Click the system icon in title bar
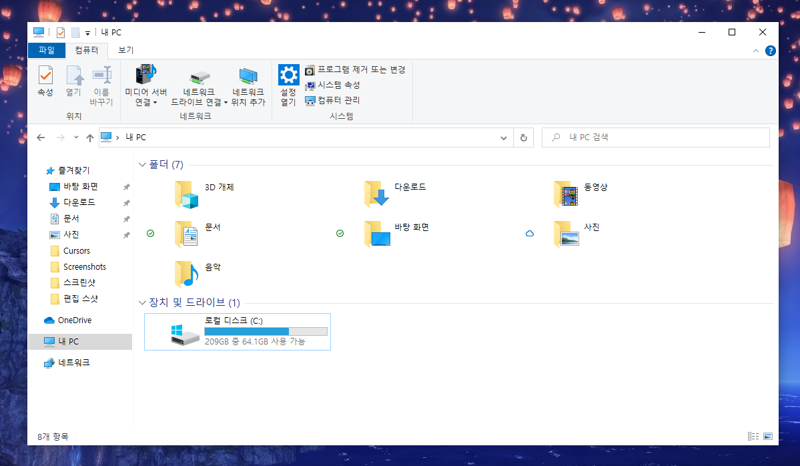Screen dimensions: 800x466 (x=38, y=32)
